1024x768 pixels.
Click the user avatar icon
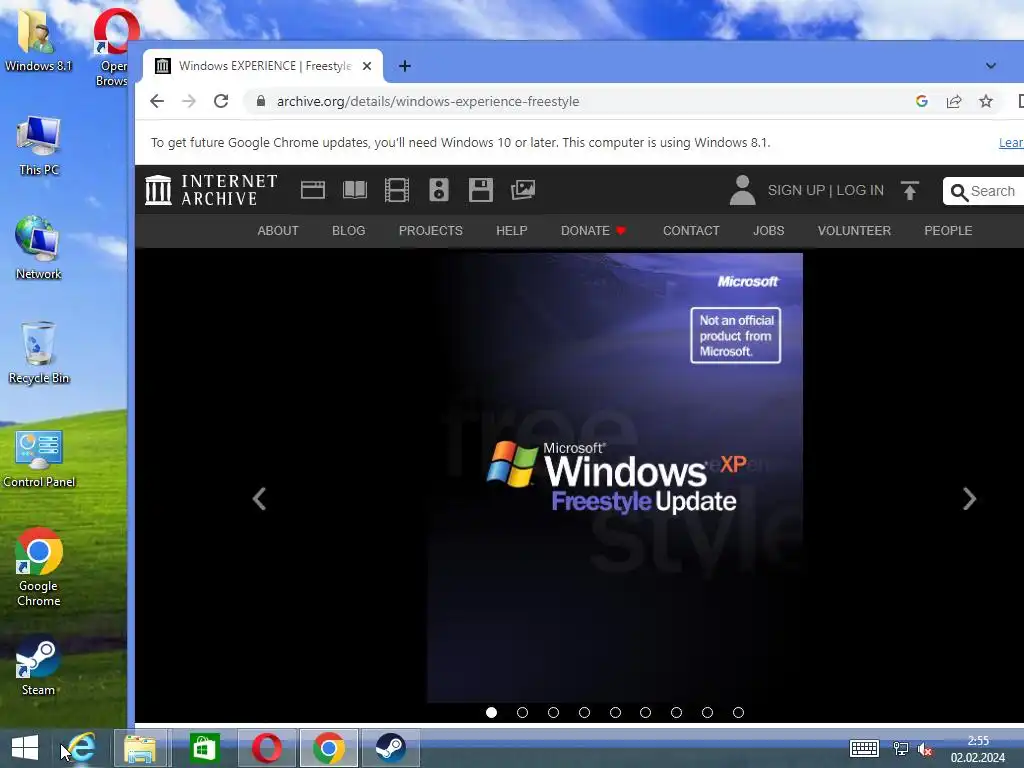(x=742, y=190)
